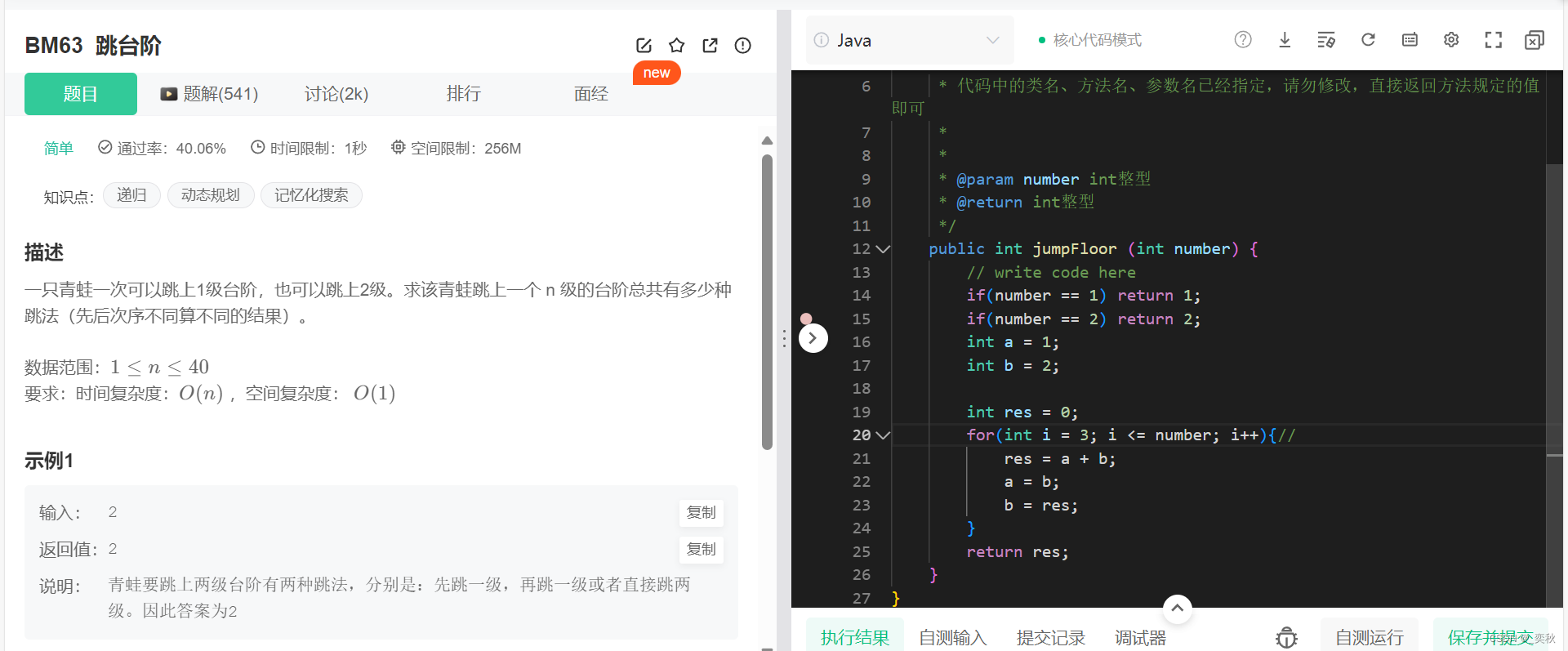
Task: Click the scroll-up arrow of description panel
Action: 767,140
